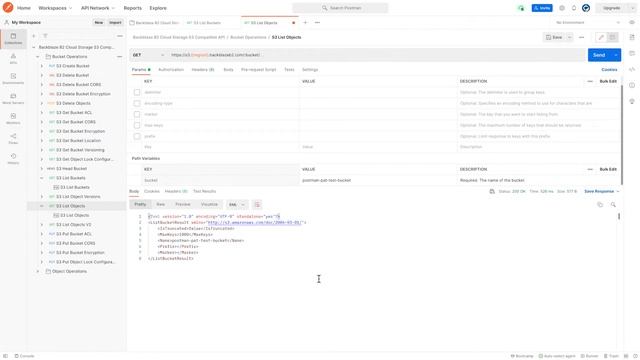Open the settings gear in header
This screenshot has width=640, height=360.
[x=562, y=8]
